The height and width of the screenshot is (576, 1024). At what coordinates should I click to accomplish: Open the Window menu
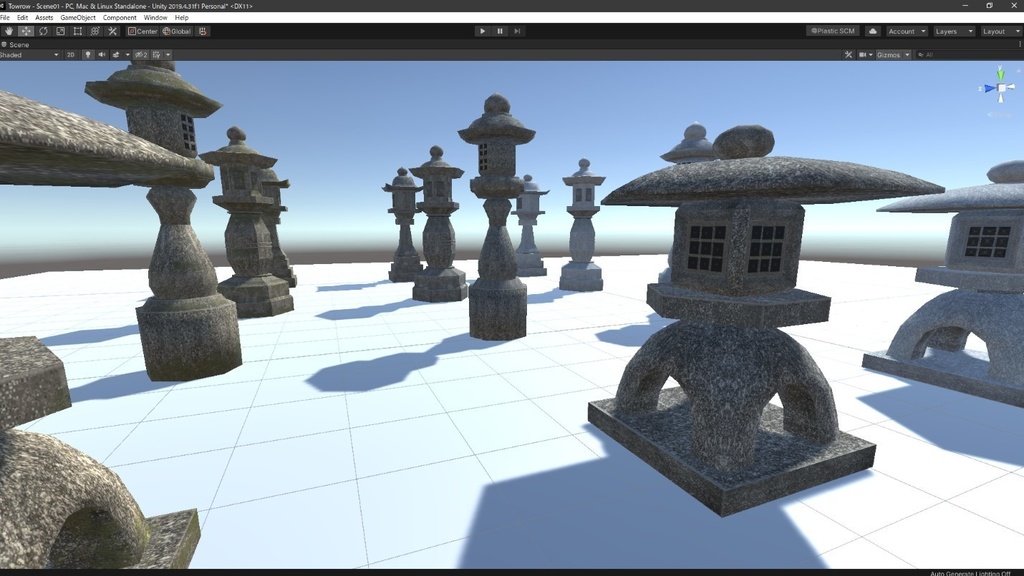155,18
